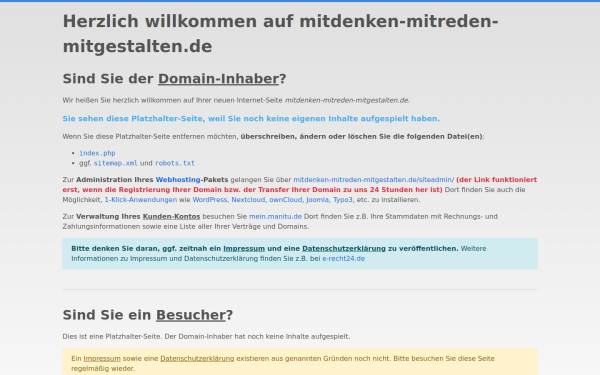Viewport: 600px width, 375px height.
Task: Open the Nextcloud link
Action: [248, 200]
